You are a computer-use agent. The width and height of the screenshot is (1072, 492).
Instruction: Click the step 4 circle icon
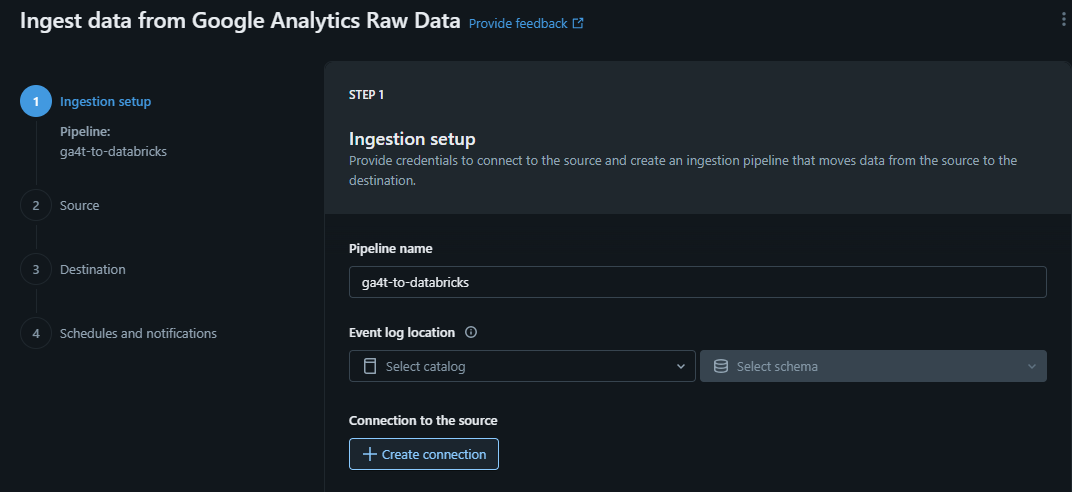[x=36, y=333]
